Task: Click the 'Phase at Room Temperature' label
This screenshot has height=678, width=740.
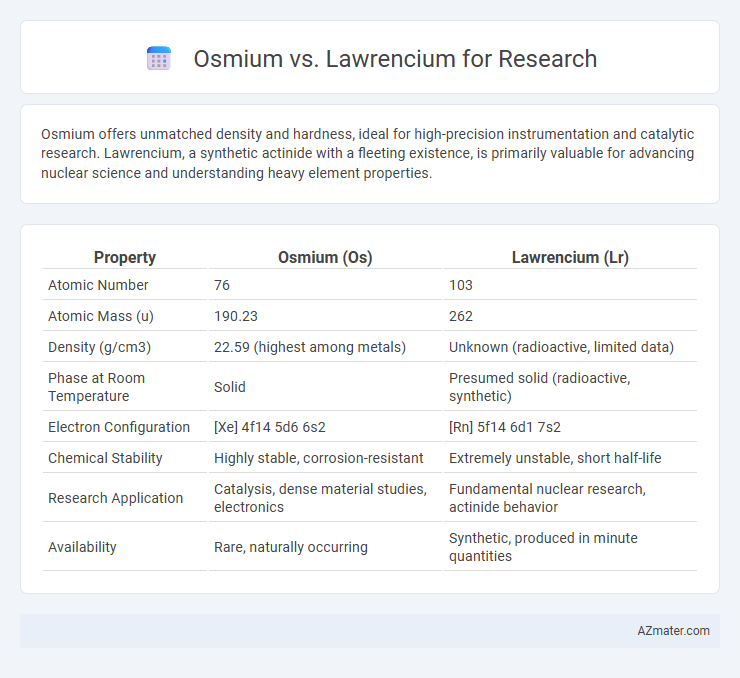Action: pos(96,387)
